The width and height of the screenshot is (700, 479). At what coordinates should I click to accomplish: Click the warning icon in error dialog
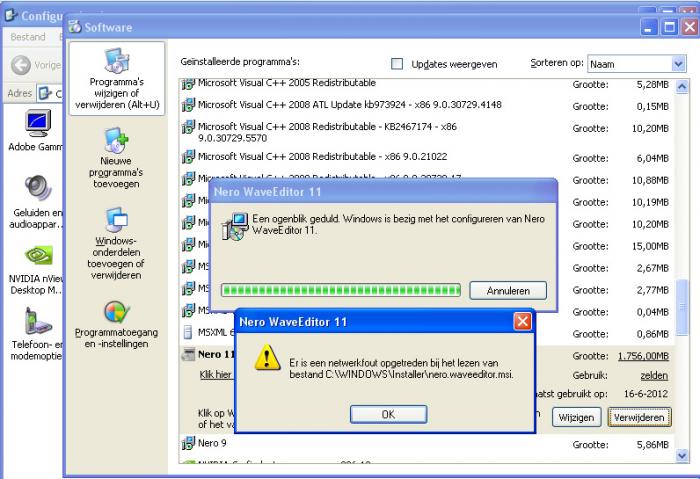267,358
